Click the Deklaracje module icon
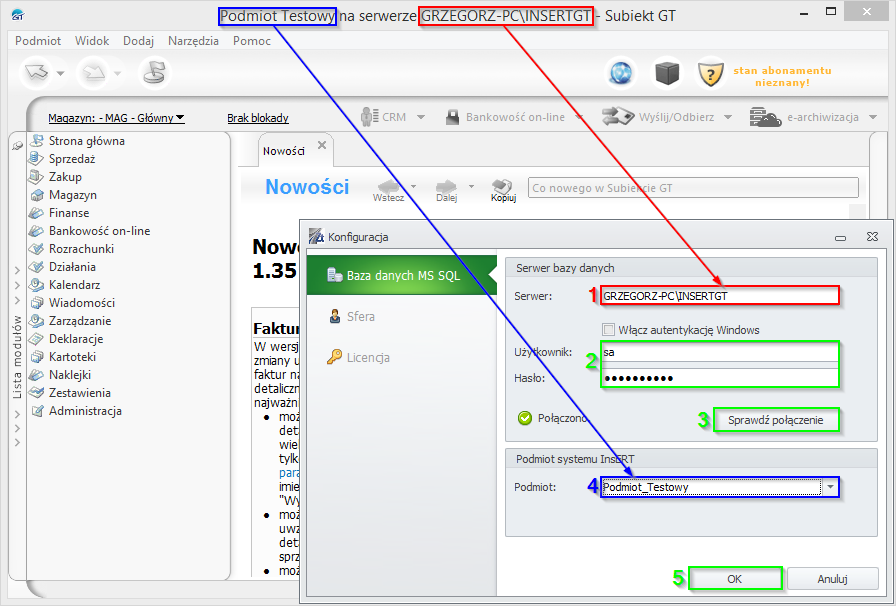The height and width of the screenshot is (606, 896). coord(37,339)
